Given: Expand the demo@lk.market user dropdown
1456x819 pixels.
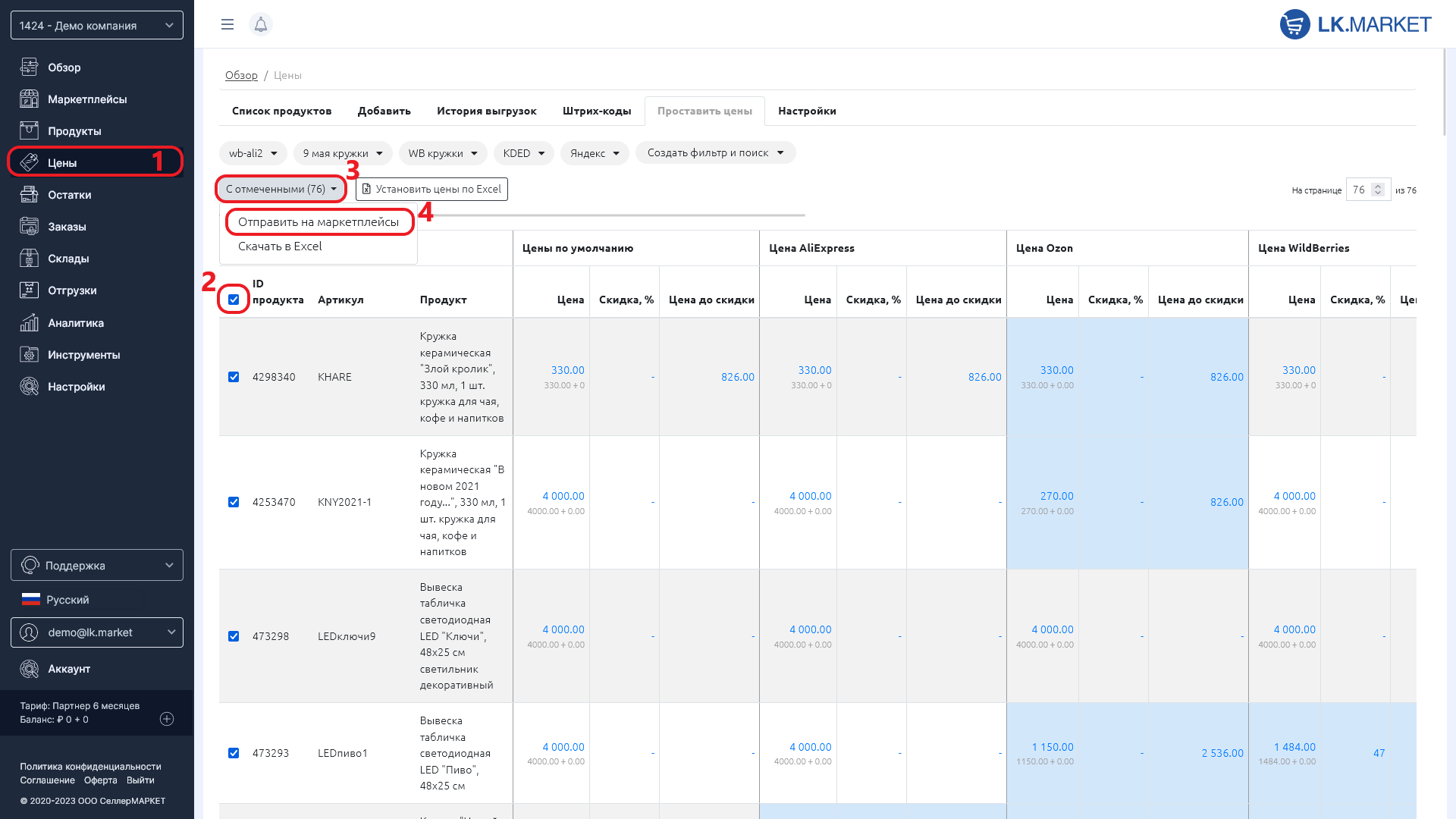Looking at the screenshot, I should point(97,632).
